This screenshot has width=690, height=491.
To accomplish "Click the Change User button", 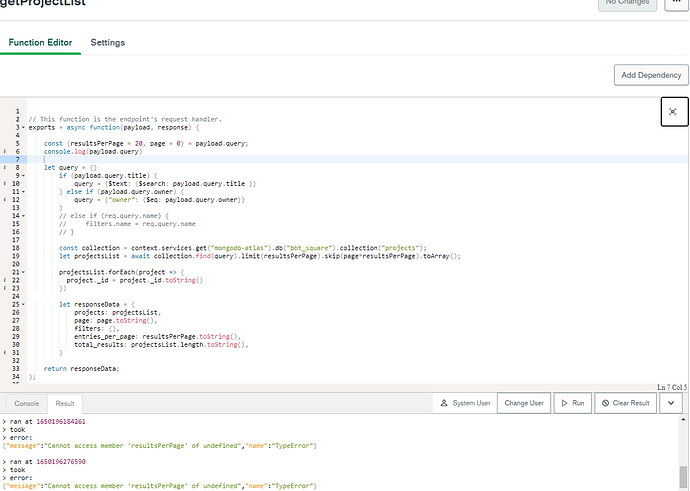I will 523,403.
